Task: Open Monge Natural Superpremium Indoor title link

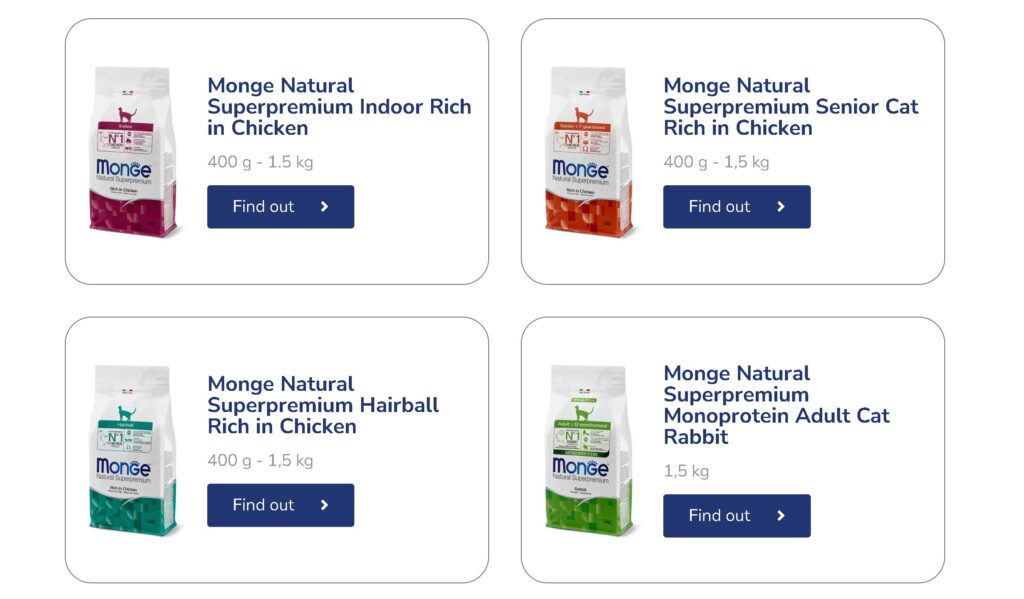Action: click(339, 107)
